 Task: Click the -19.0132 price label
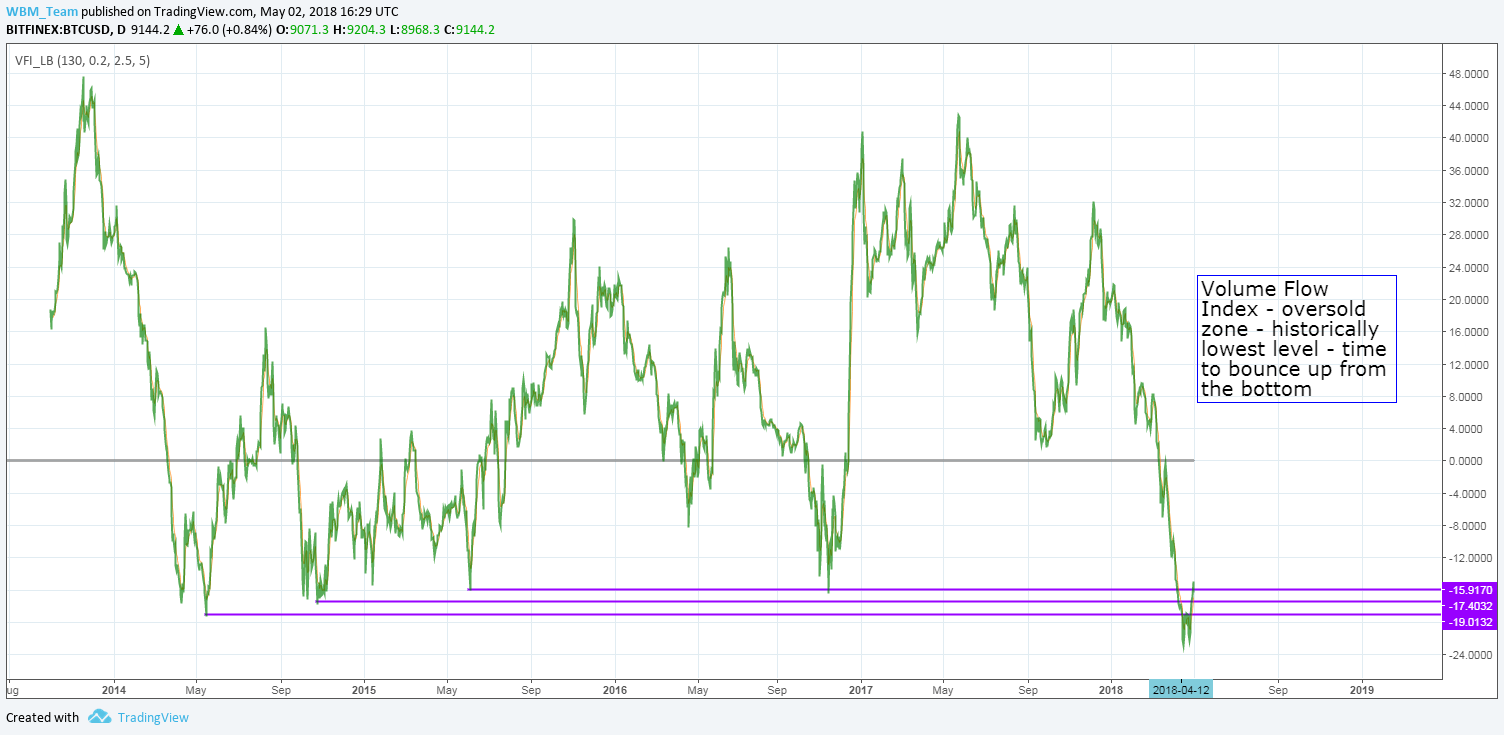click(x=1469, y=622)
